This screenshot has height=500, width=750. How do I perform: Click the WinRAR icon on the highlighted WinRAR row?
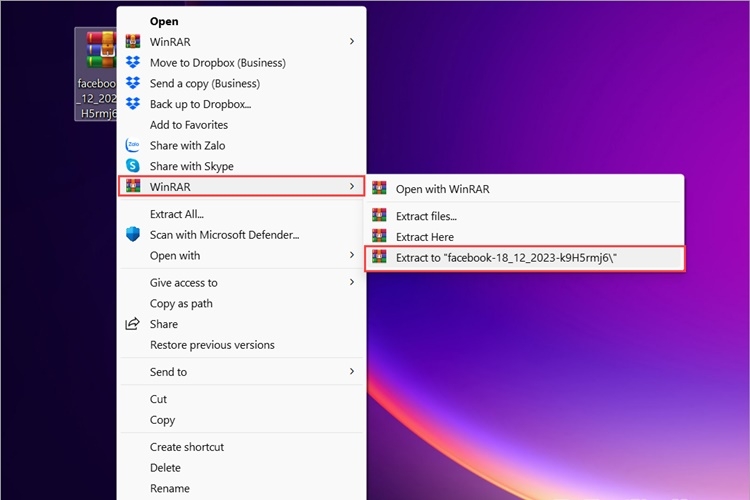coord(133,186)
